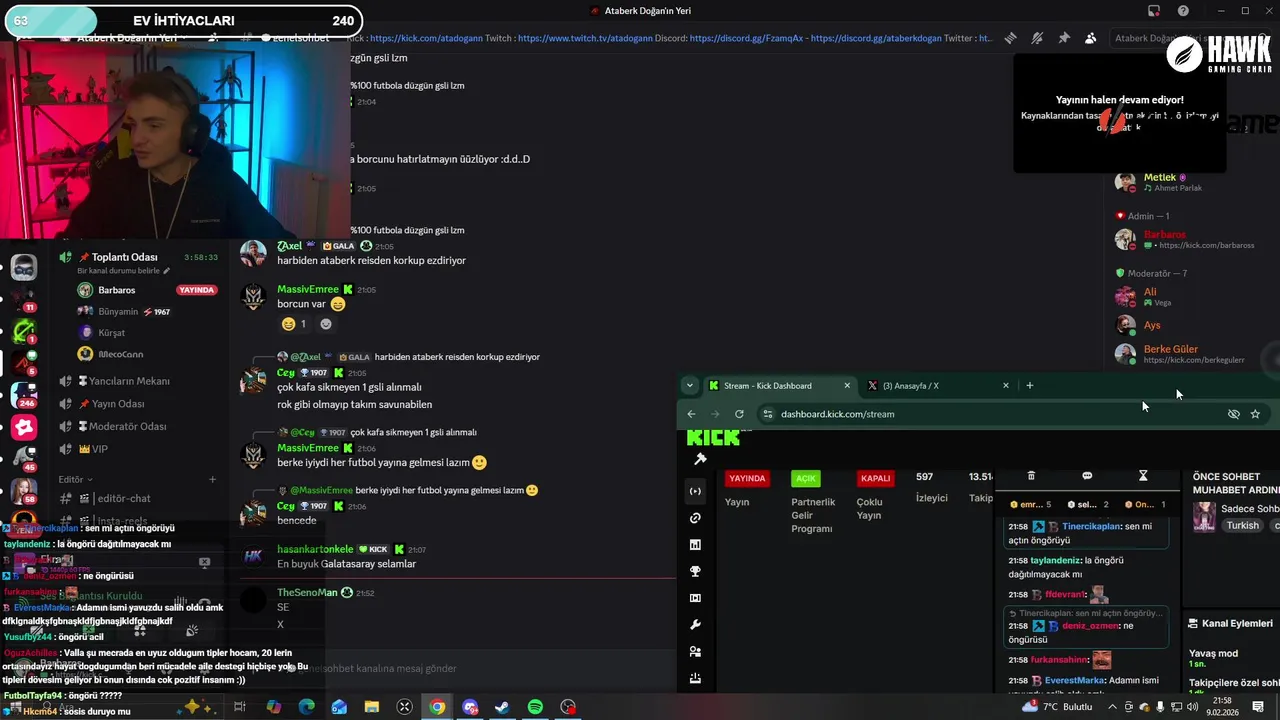Viewport: 1280px width, 720px height.
Task: Open Discord pinned messages icon in header
Action: click(x=1064, y=38)
